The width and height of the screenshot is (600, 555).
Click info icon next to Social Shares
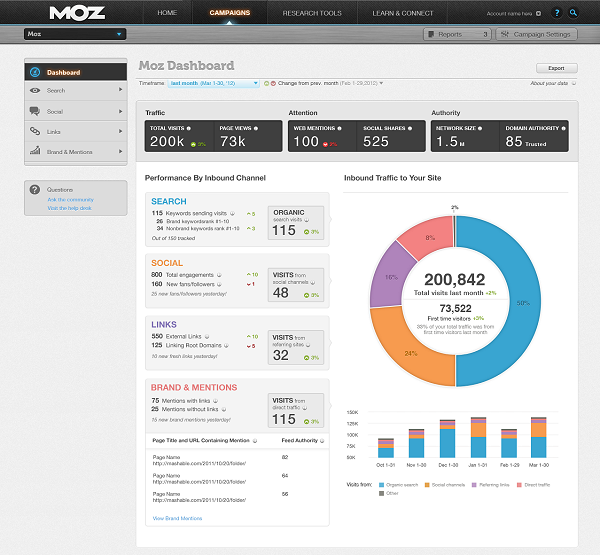tap(410, 128)
